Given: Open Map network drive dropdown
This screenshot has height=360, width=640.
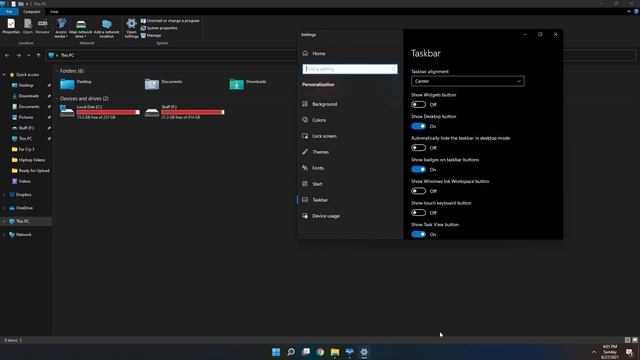Looking at the screenshot, I should [x=81, y=28].
